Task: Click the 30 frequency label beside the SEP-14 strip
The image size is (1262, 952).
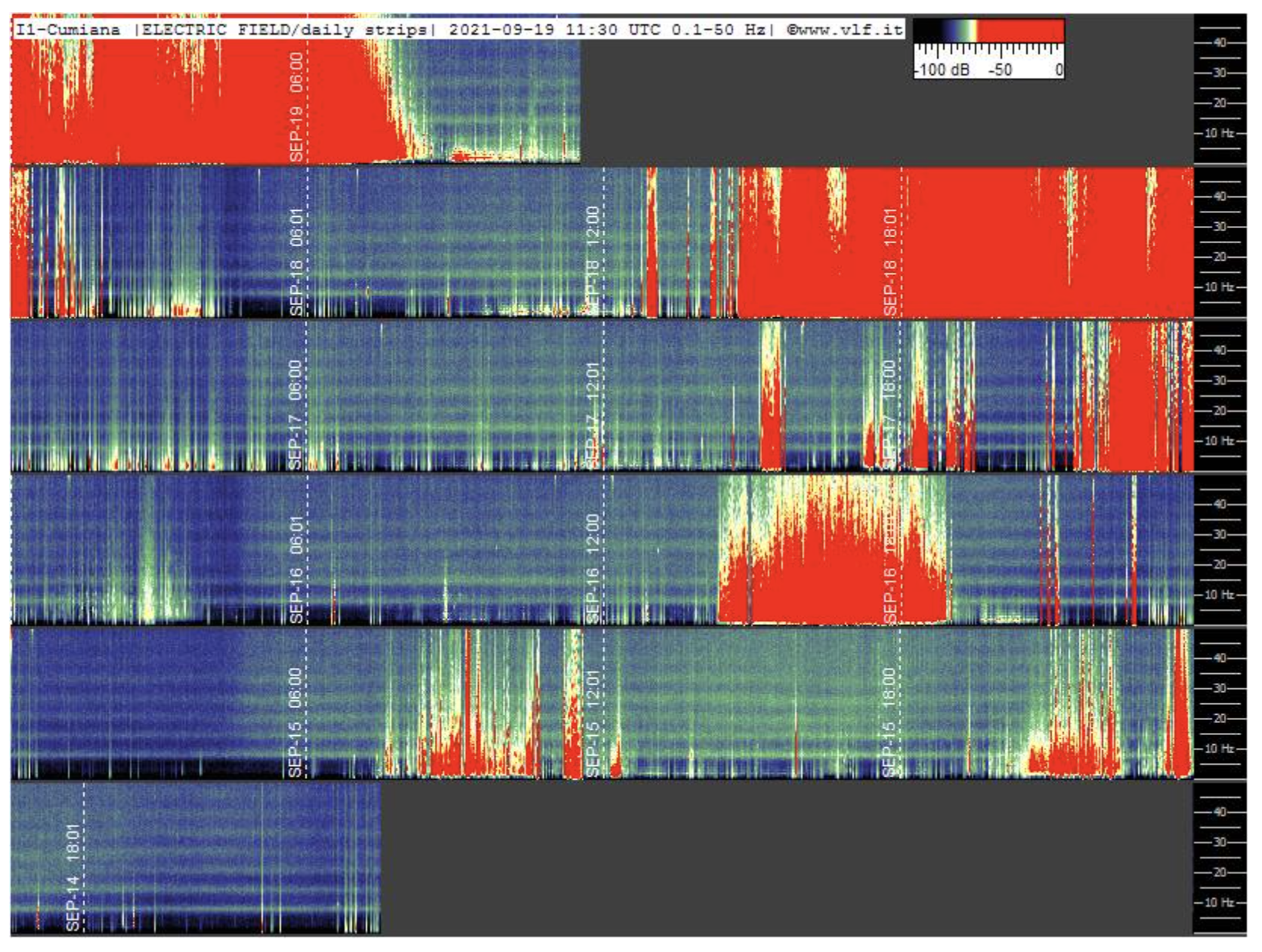Action: tap(1220, 842)
